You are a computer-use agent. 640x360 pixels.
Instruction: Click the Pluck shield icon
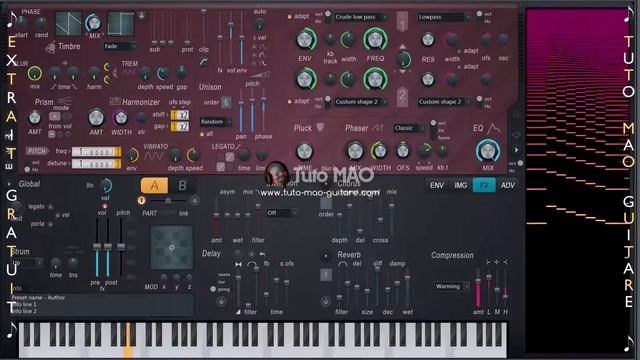(320, 127)
